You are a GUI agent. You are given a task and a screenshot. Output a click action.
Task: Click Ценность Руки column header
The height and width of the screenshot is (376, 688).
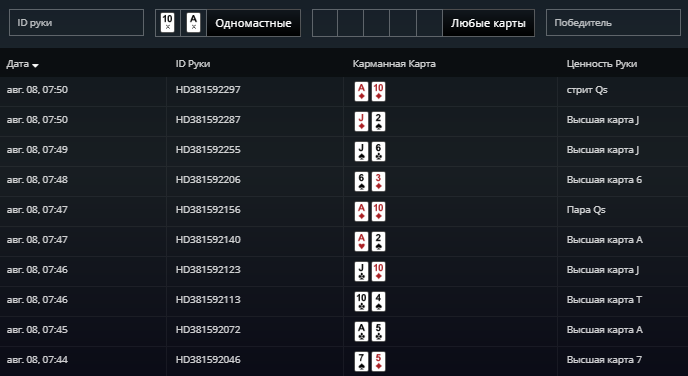coord(602,64)
